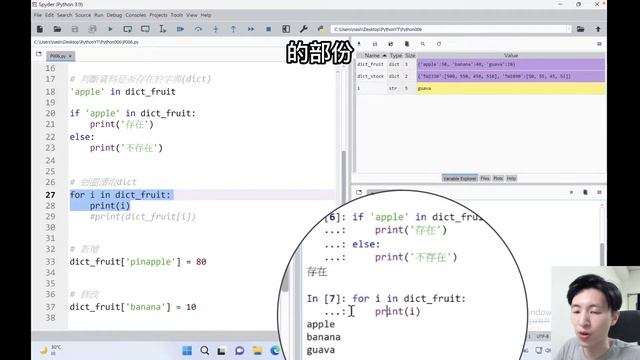
Task: Sort variables by the Name column
Action: click(372, 55)
